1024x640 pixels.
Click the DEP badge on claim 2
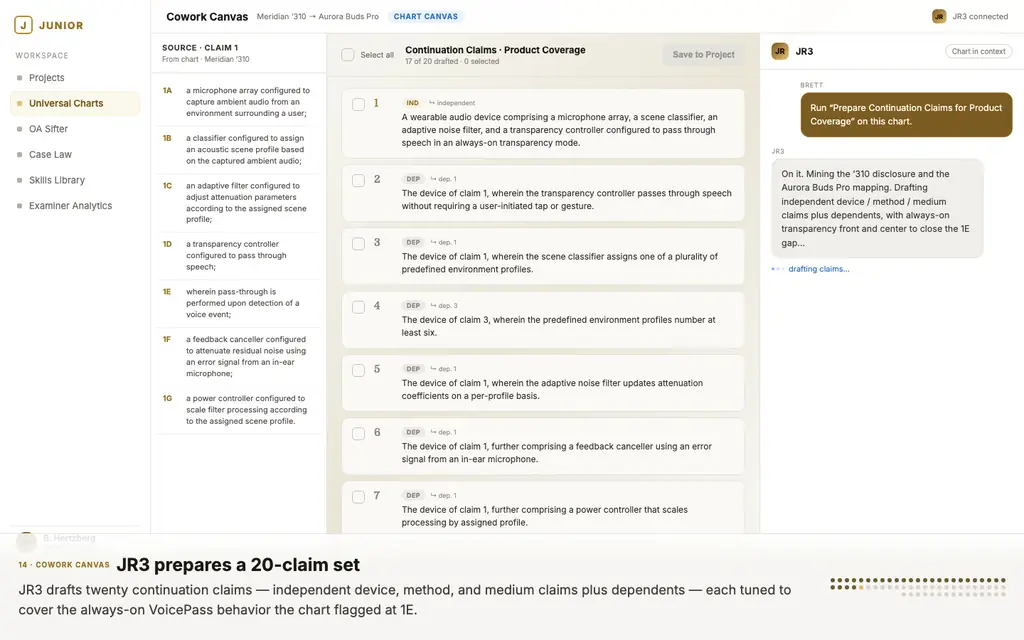pyautogui.click(x=413, y=179)
